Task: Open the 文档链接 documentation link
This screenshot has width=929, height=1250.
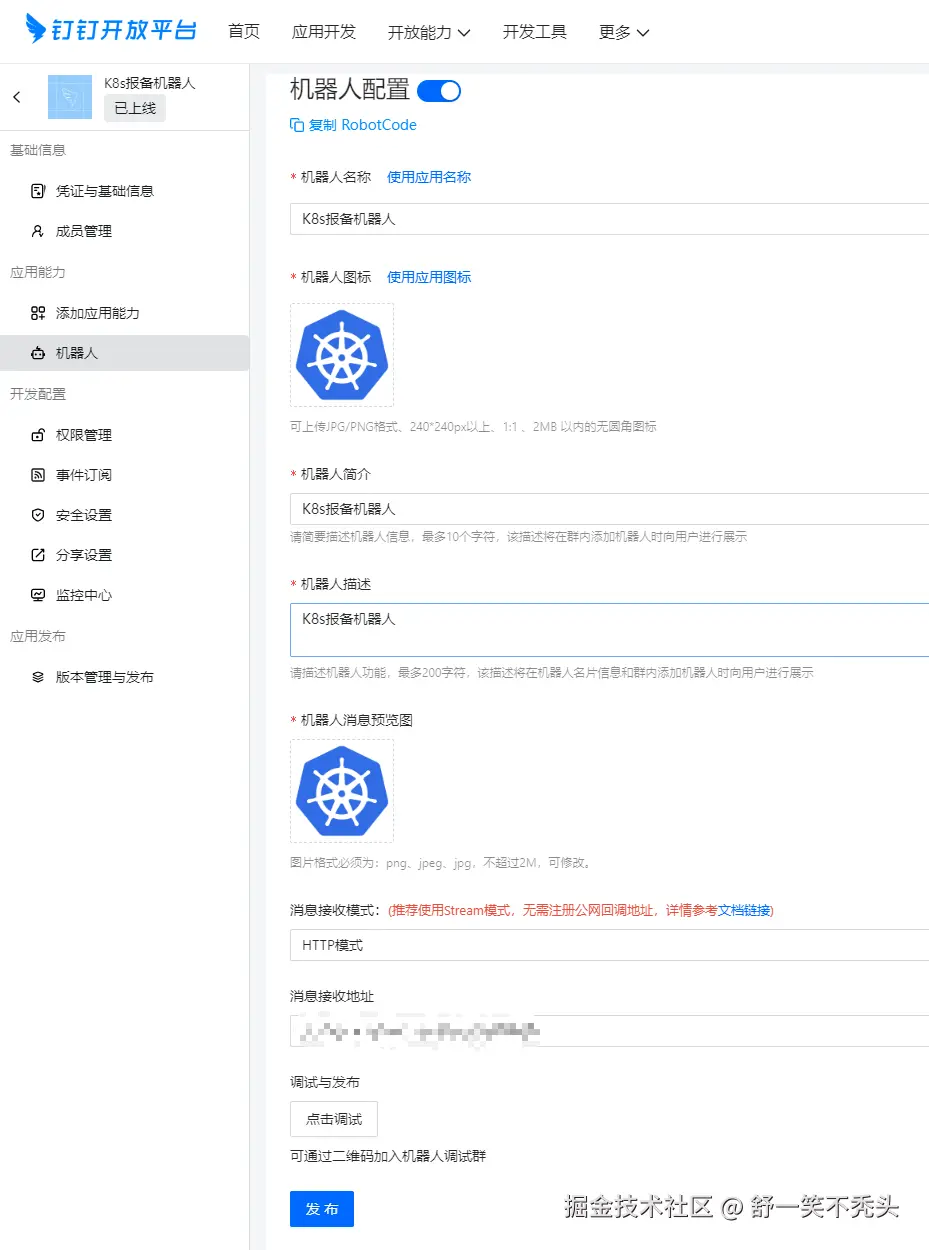Action: [744, 911]
